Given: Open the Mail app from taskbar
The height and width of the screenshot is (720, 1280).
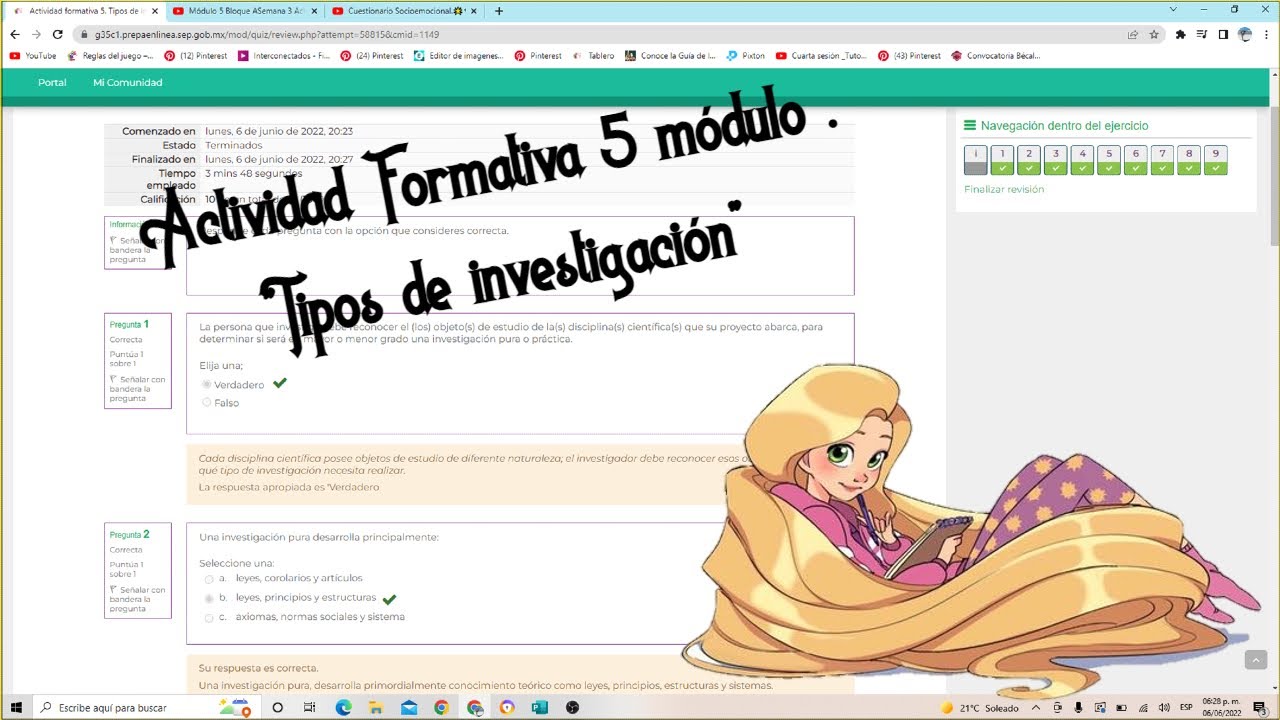Looking at the screenshot, I should [409, 707].
